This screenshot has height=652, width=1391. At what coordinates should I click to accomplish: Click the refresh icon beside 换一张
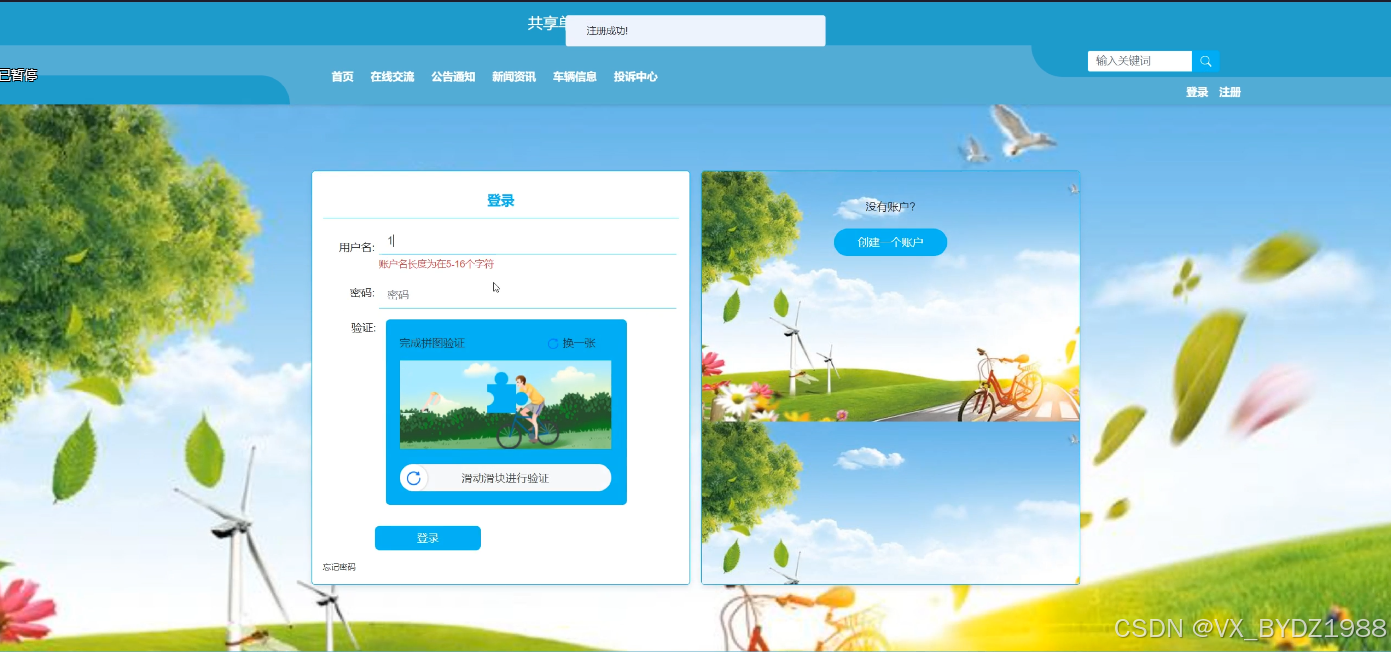tap(553, 343)
